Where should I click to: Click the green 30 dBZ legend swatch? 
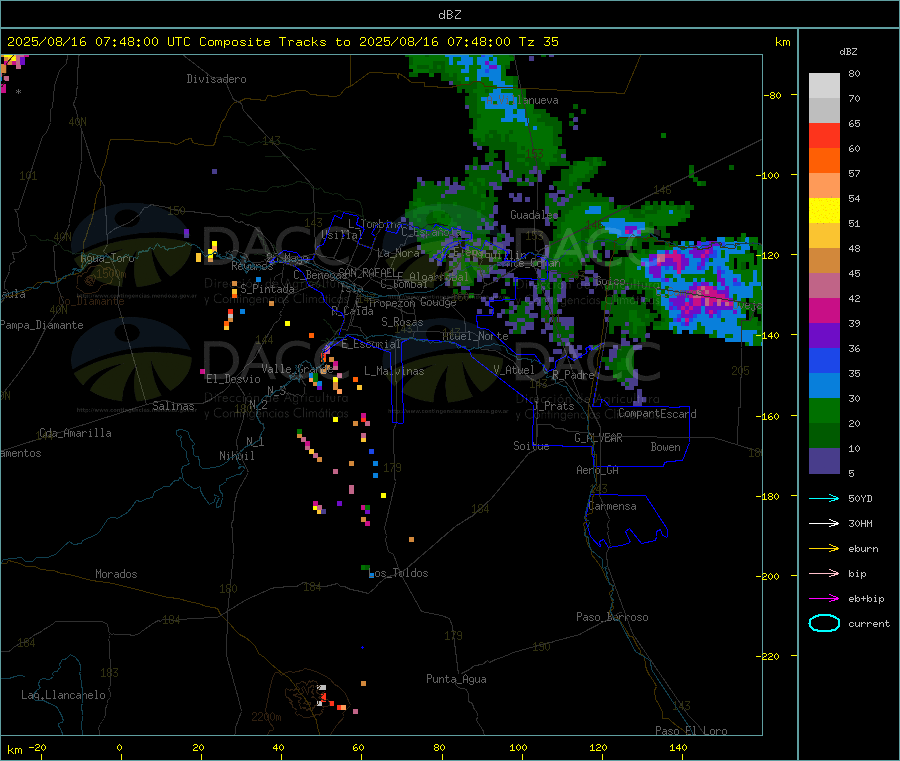pos(824,410)
